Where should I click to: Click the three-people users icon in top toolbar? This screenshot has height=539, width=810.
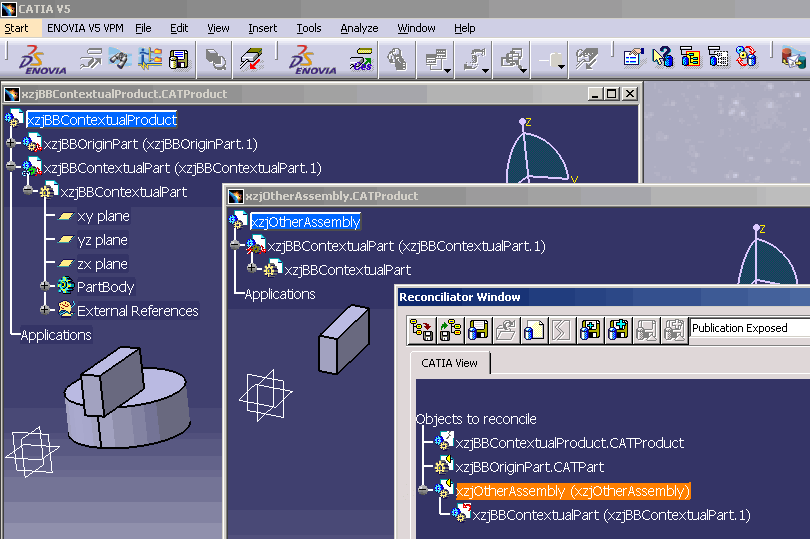coord(746,57)
